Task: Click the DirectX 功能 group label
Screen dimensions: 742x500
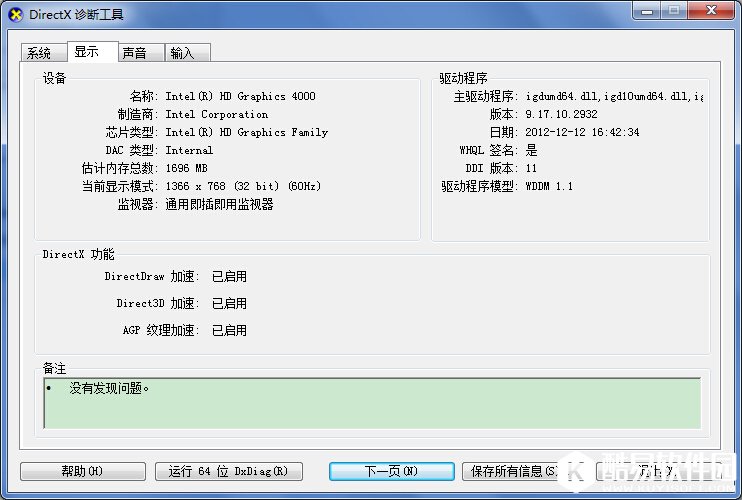Action: (x=79, y=254)
